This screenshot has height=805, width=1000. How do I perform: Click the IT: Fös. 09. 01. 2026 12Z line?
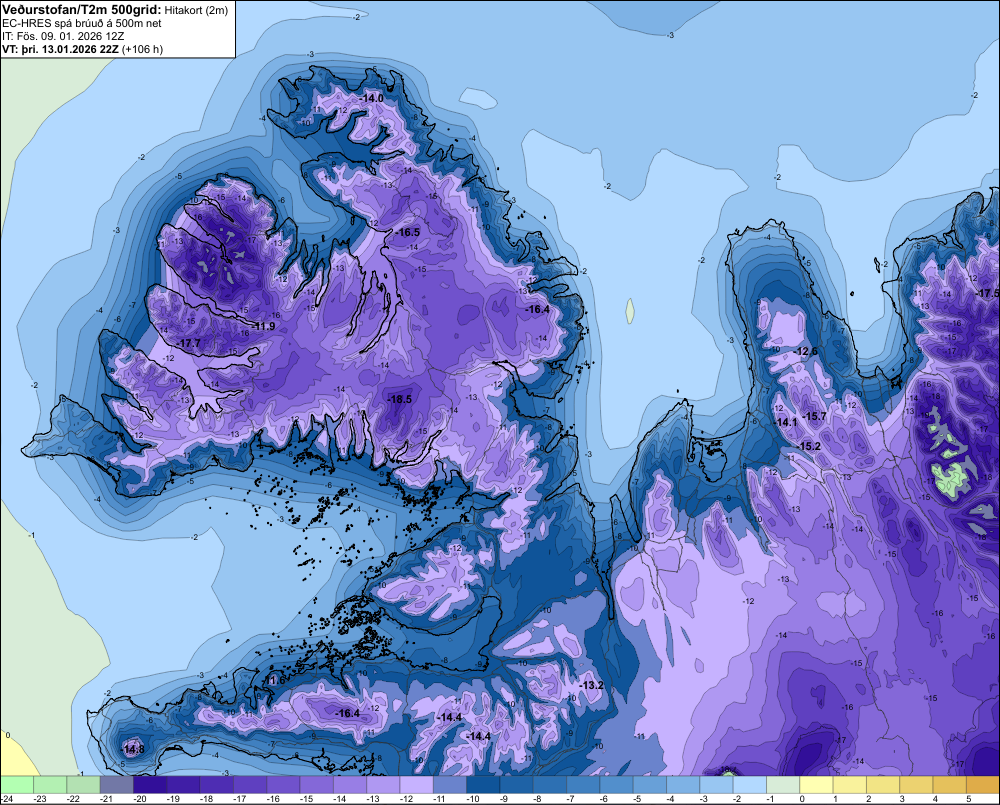[63, 36]
